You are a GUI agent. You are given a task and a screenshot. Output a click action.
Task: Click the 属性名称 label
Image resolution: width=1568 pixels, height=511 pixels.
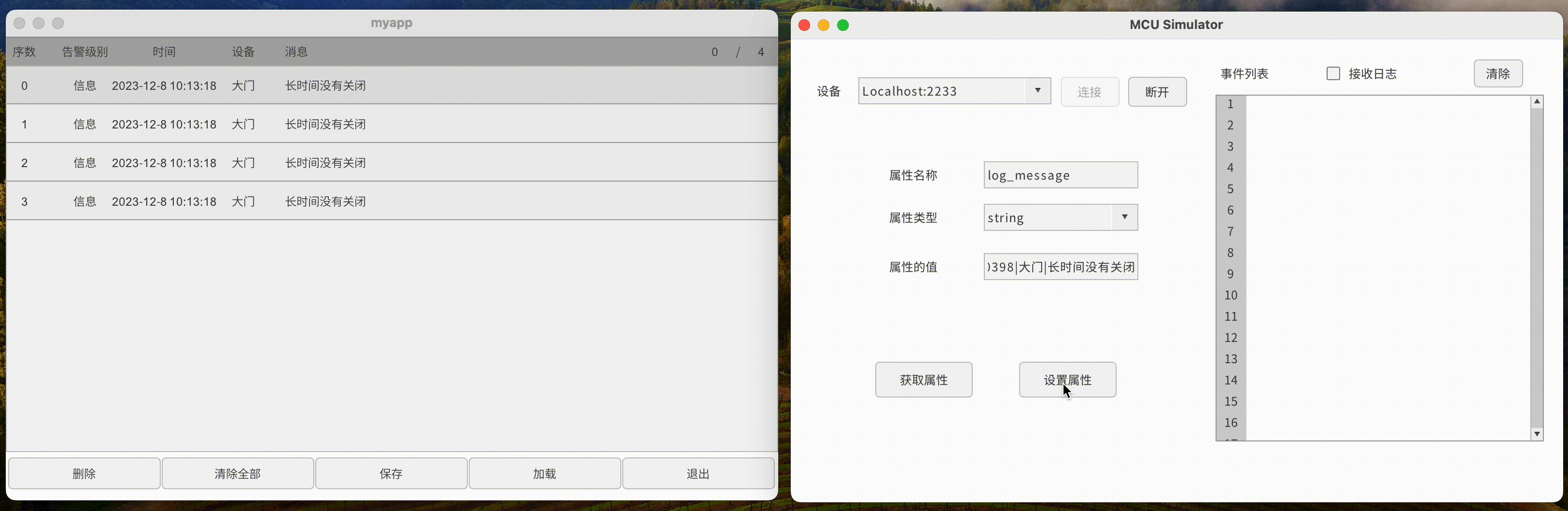913,175
